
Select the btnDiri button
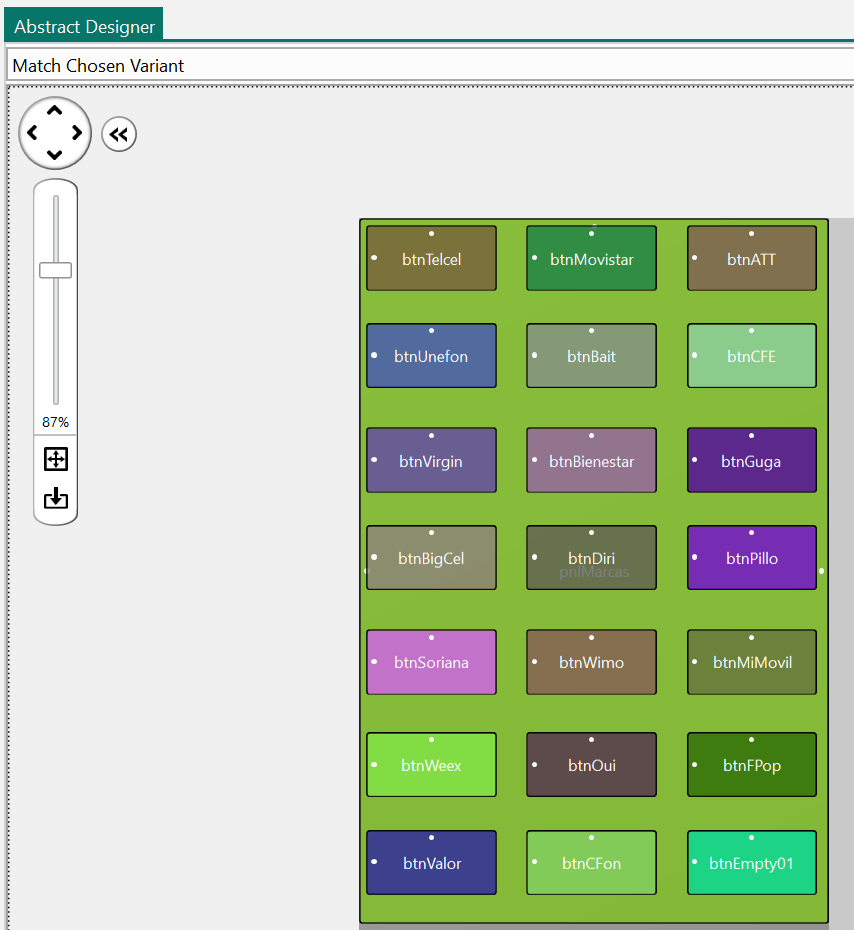(x=591, y=558)
